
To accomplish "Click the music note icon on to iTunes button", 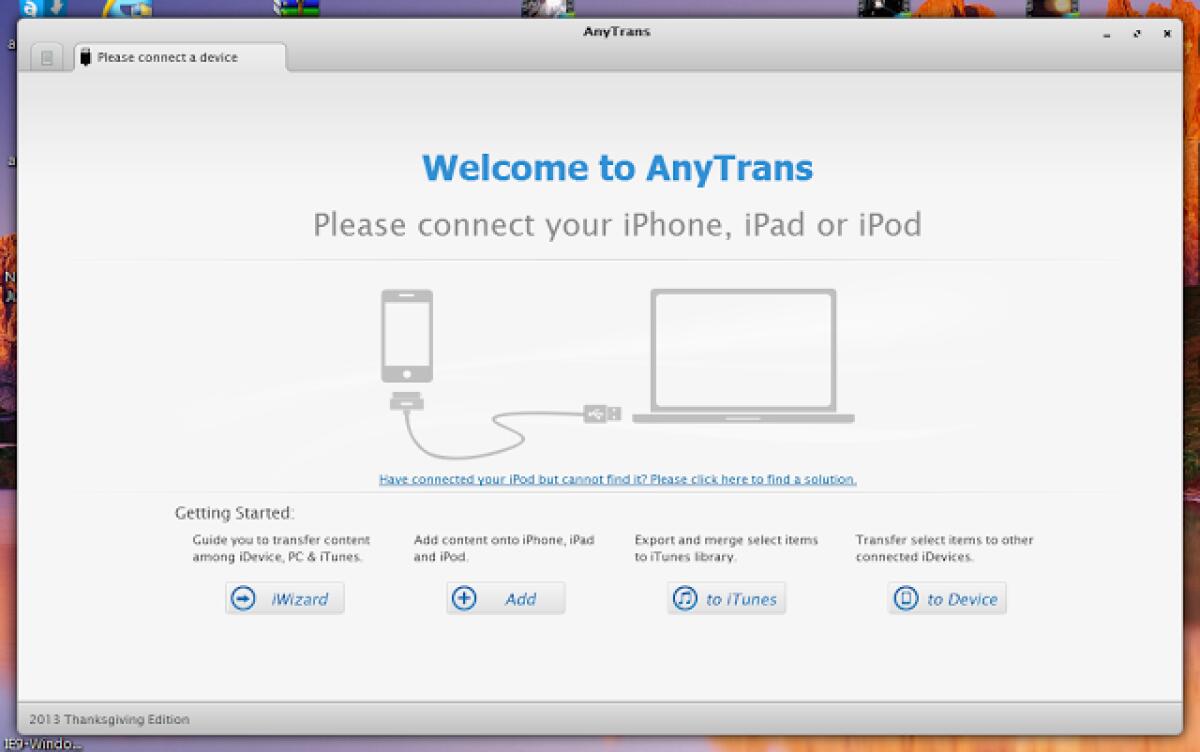I will (x=684, y=598).
